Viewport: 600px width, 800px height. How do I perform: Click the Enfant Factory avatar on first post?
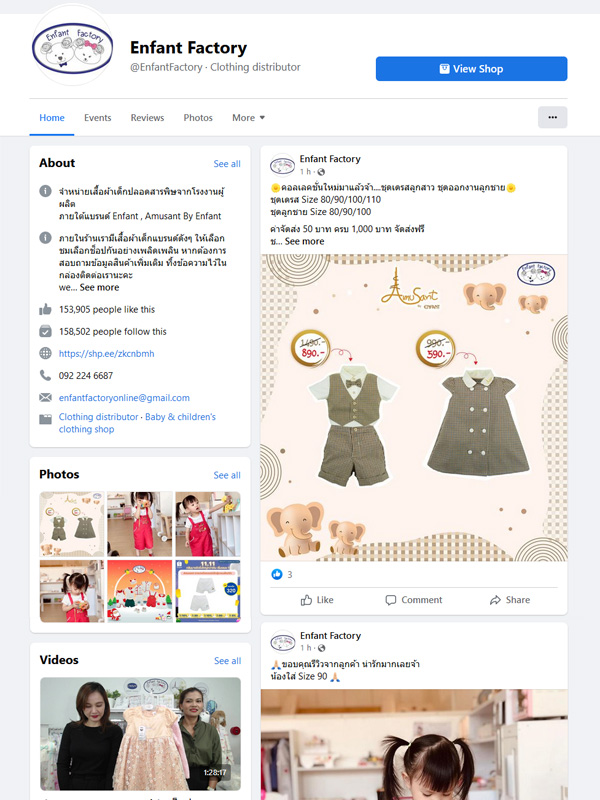point(282,165)
